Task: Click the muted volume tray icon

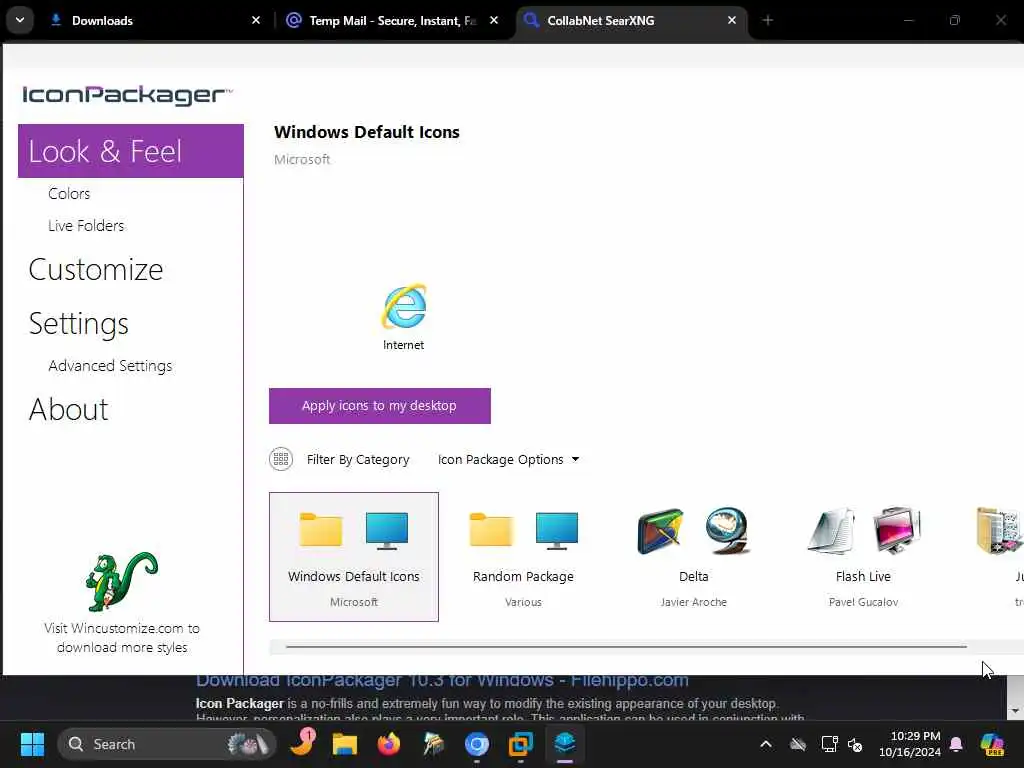Action: pyautogui.click(x=855, y=744)
